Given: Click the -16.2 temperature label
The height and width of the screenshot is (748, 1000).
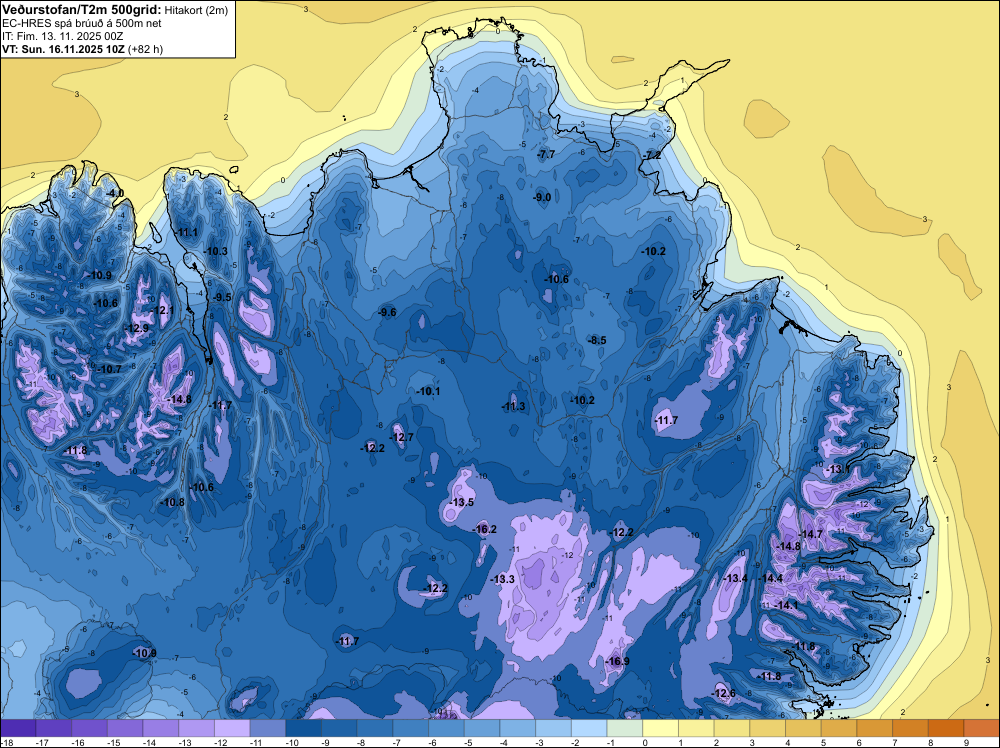Looking at the screenshot, I should (x=485, y=529).
